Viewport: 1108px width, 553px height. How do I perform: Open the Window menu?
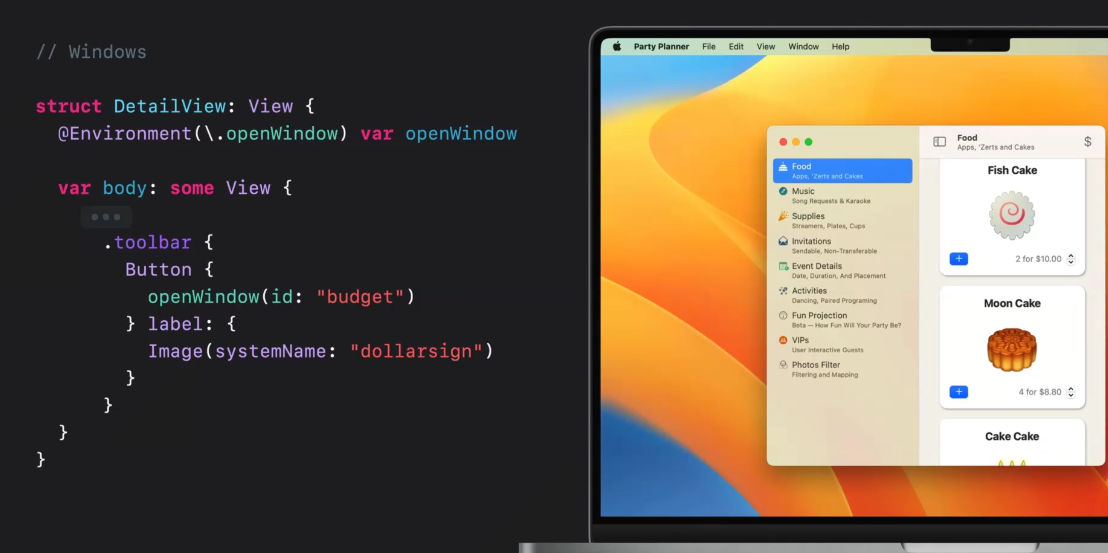click(x=803, y=47)
